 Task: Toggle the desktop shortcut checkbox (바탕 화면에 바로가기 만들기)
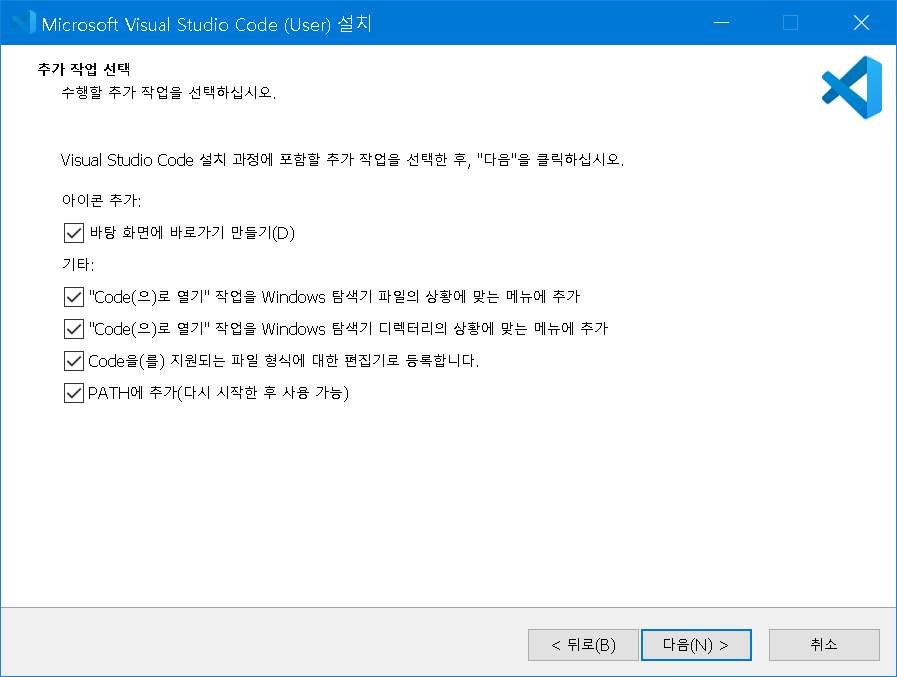point(74,233)
